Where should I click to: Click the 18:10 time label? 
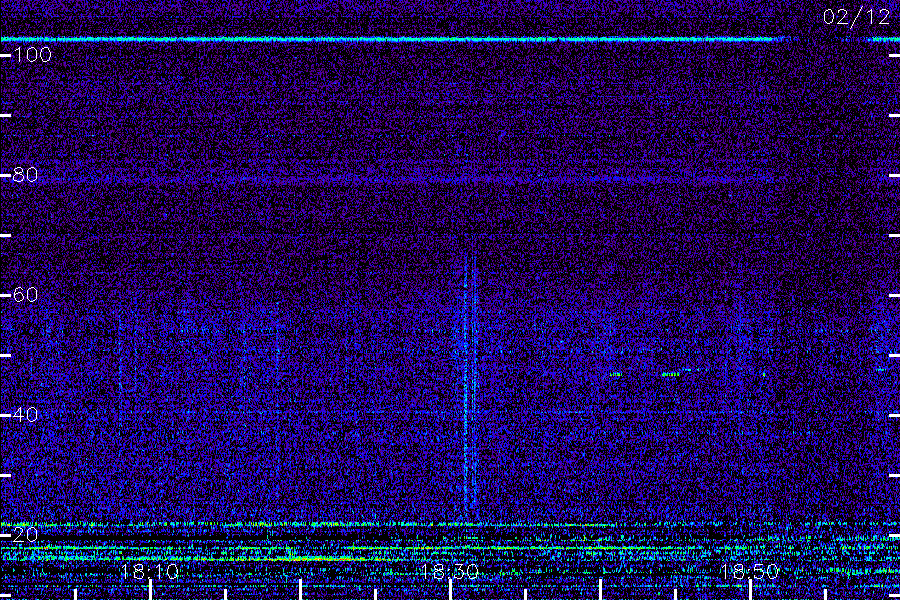click(x=150, y=572)
